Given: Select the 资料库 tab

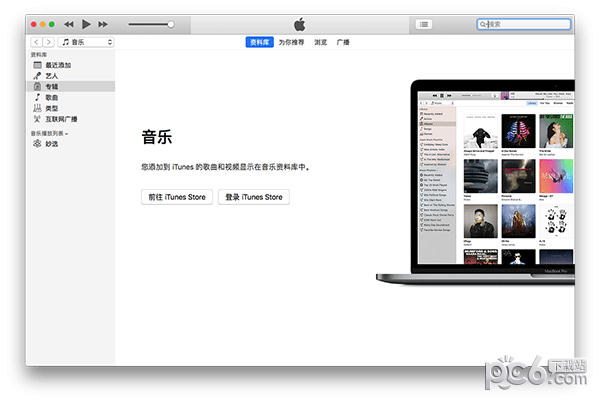Looking at the screenshot, I should point(259,42).
